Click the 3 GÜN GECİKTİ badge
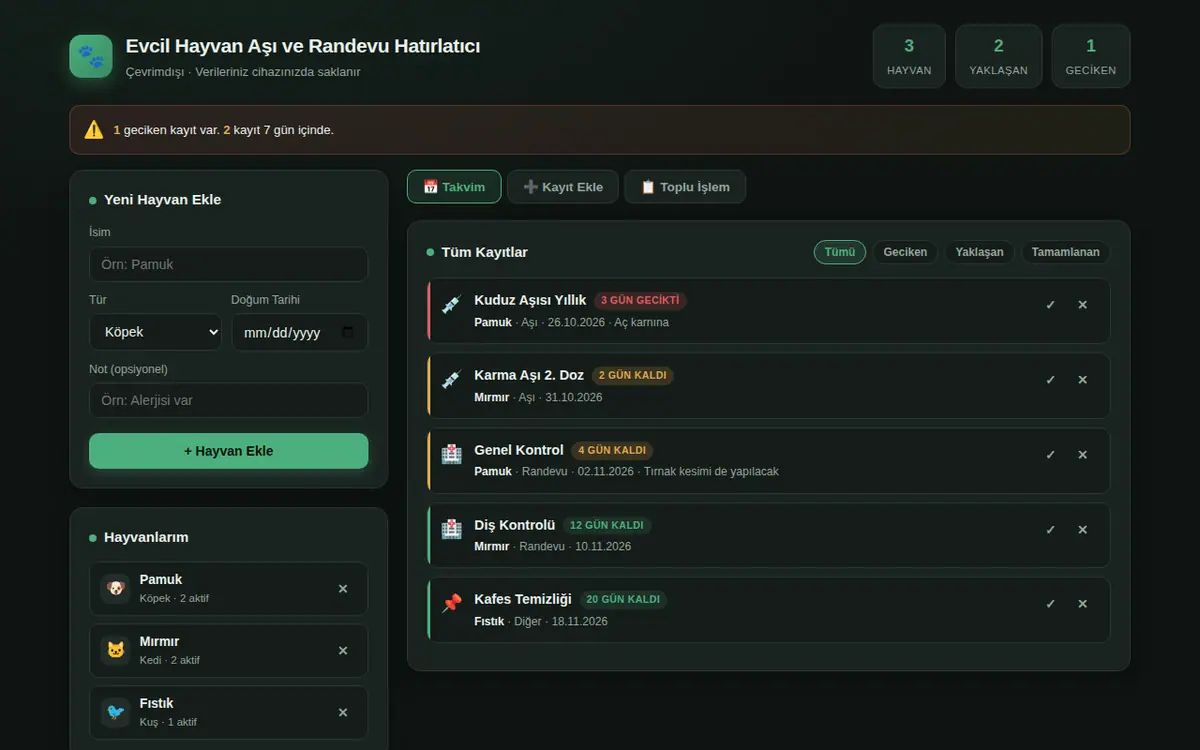Image resolution: width=1200 pixels, height=750 pixels. (x=640, y=300)
